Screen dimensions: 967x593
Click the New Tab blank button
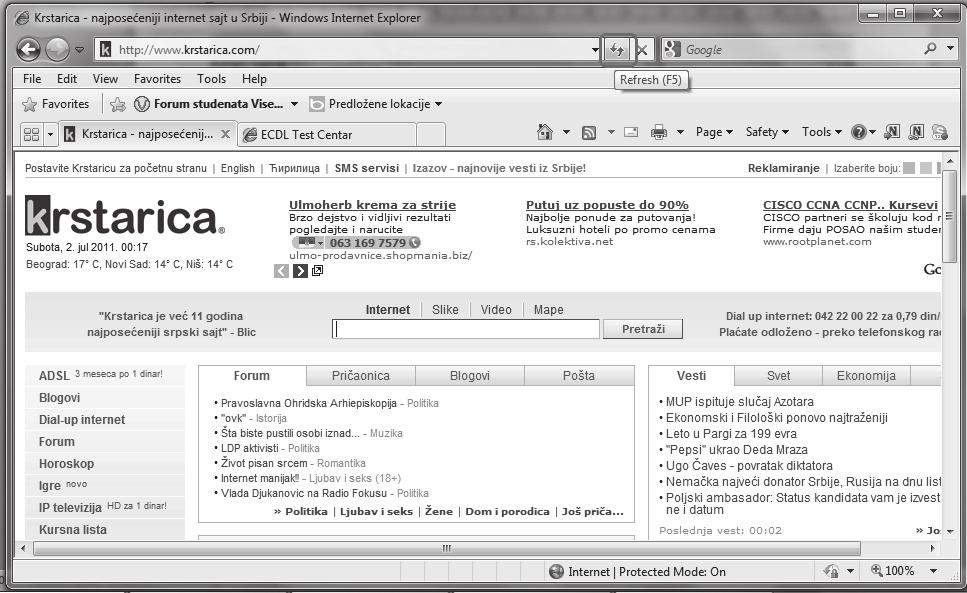[431, 134]
